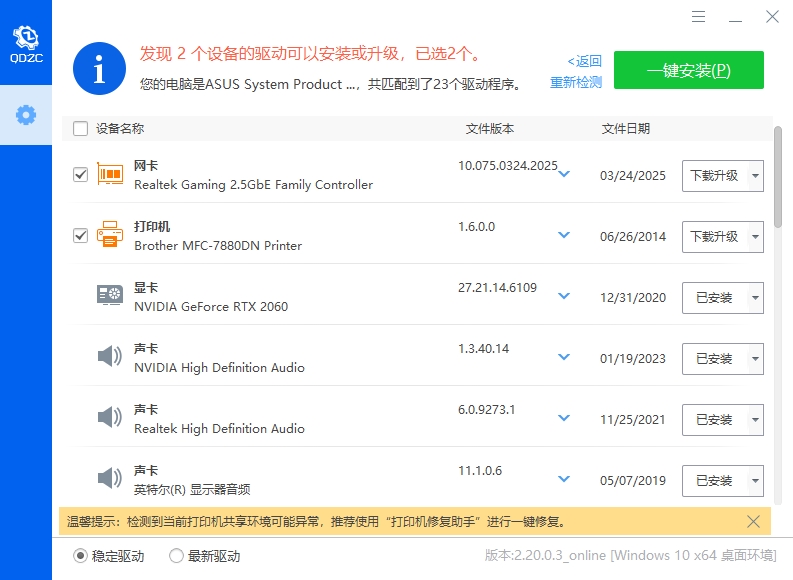Click the printer icon for Brother MFC-7880DN
The height and width of the screenshot is (580, 793).
coord(110,234)
